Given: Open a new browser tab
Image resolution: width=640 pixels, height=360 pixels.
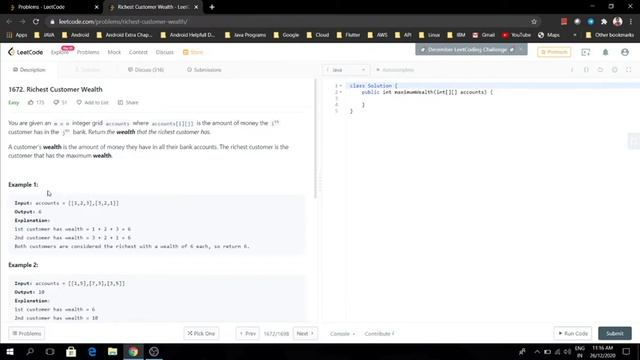Looking at the screenshot, I should click(212, 7).
